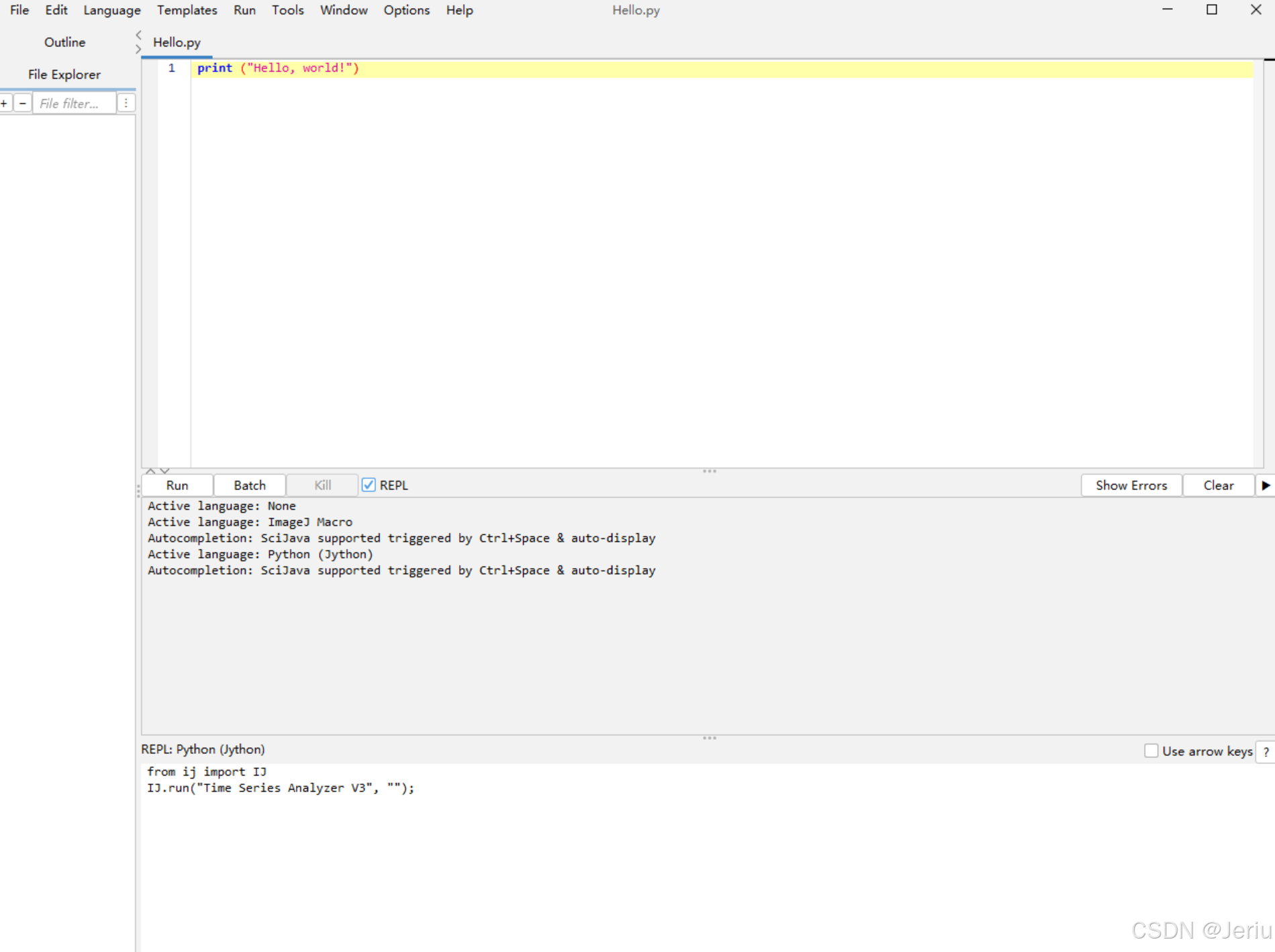This screenshot has width=1275, height=952.
Task: Click the up arrow on editor splitter
Action: click(x=150, y=471)
